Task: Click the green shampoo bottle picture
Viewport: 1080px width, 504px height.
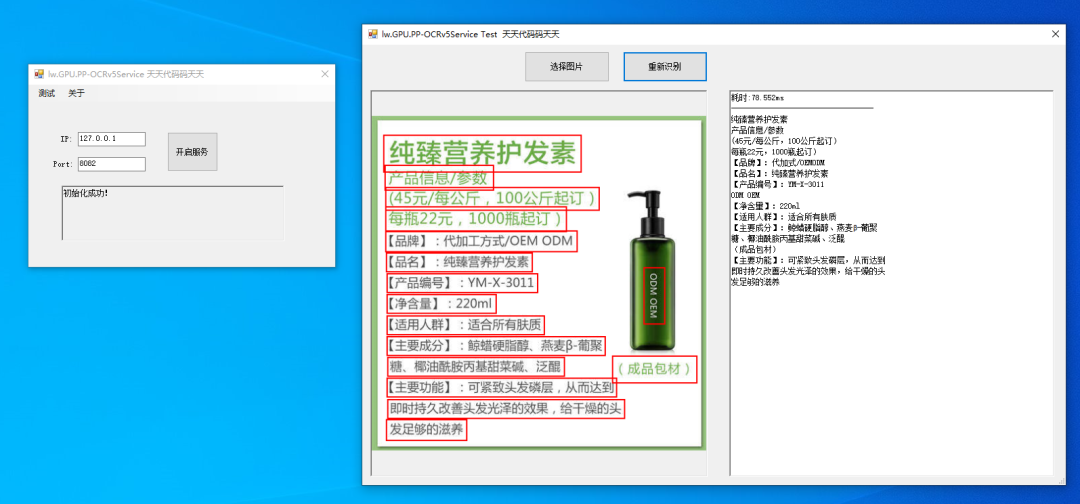Action: pos(652,271)
